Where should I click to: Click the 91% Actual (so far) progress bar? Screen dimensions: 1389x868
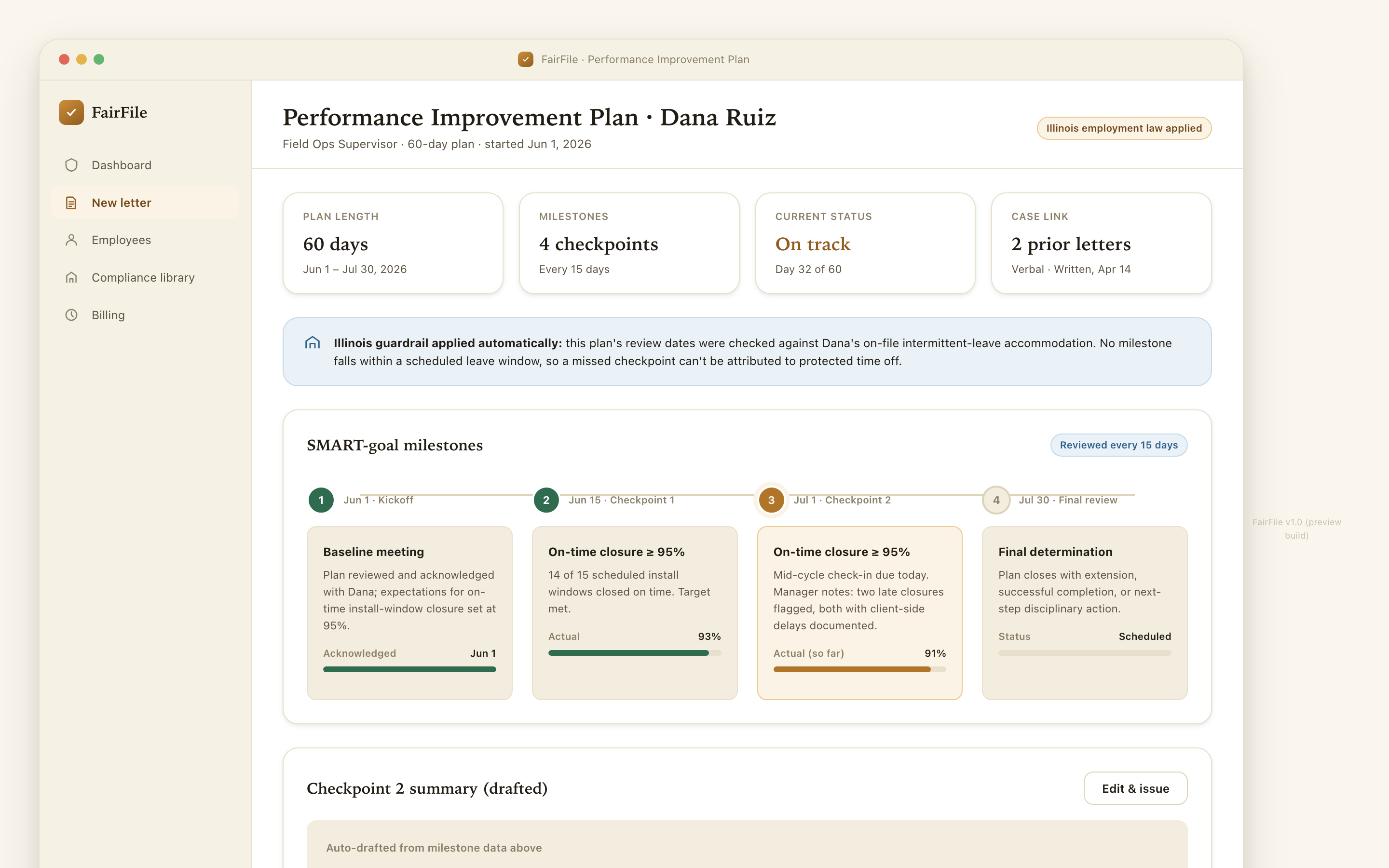[x=859, y=669]
